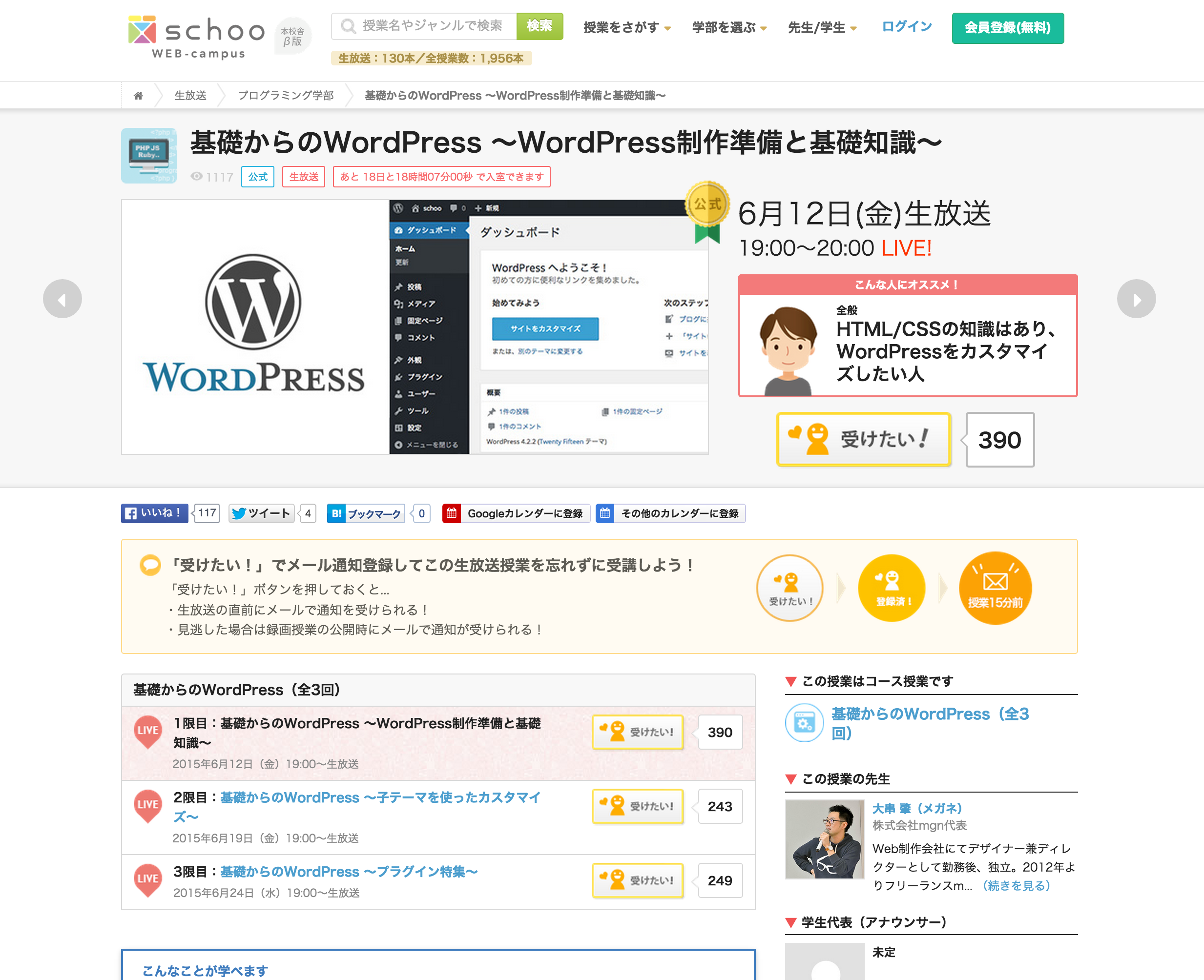Click the tweet count 4
The width and height of the screenshot is (1204, 980).
point(308,513)
